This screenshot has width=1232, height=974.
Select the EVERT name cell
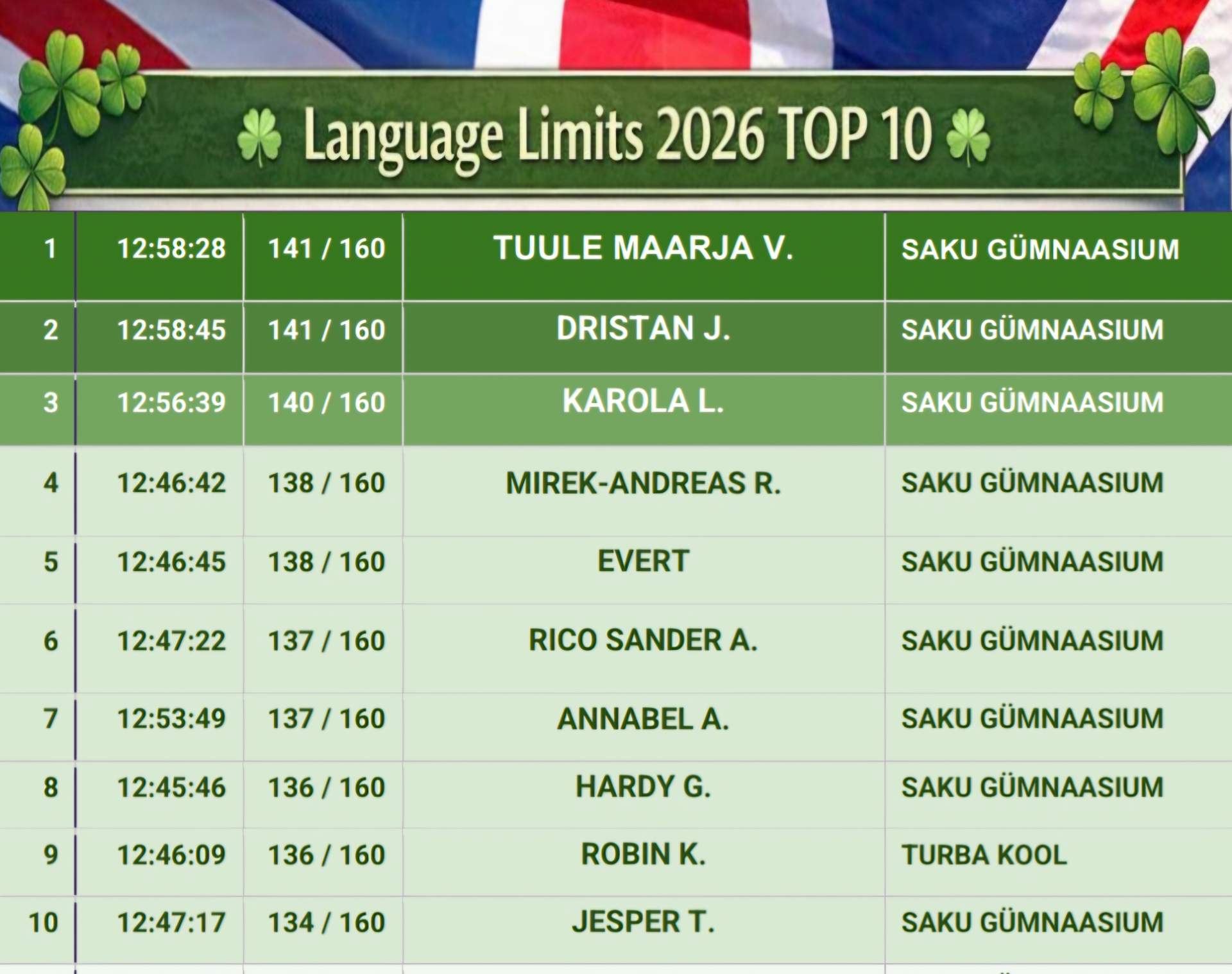tap(643, 561)
